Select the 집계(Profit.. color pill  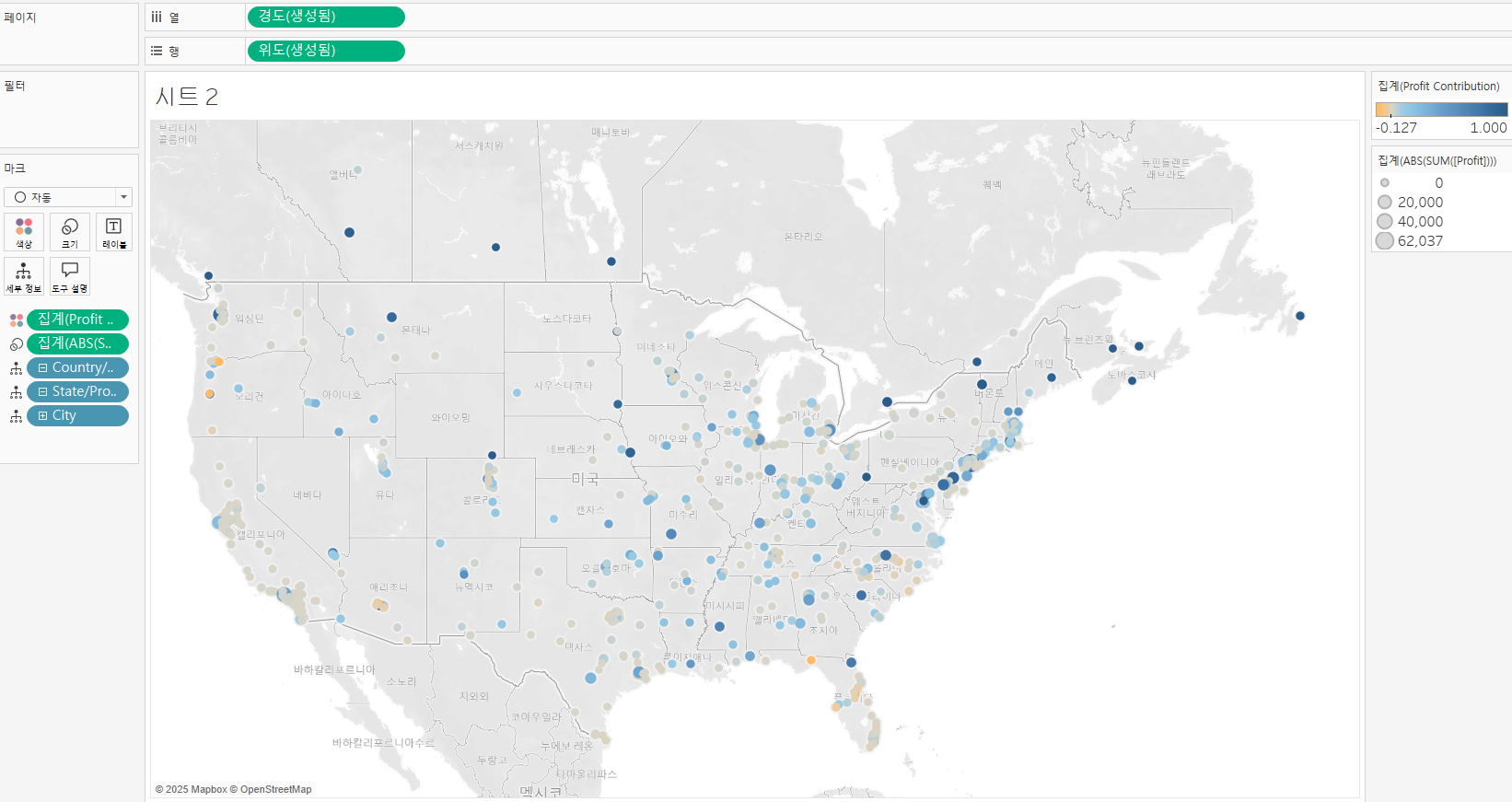coord(78,320)
